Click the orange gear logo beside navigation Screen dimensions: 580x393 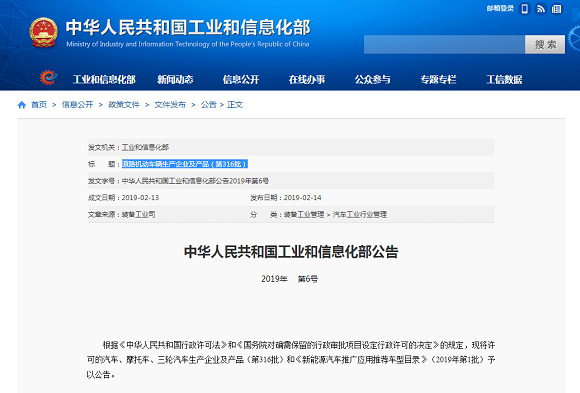(48, 77)
